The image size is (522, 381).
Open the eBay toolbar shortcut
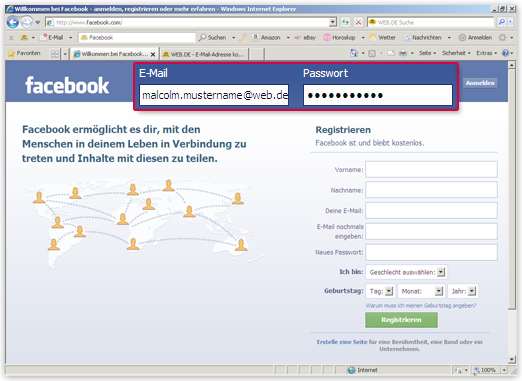click(305, 38)
